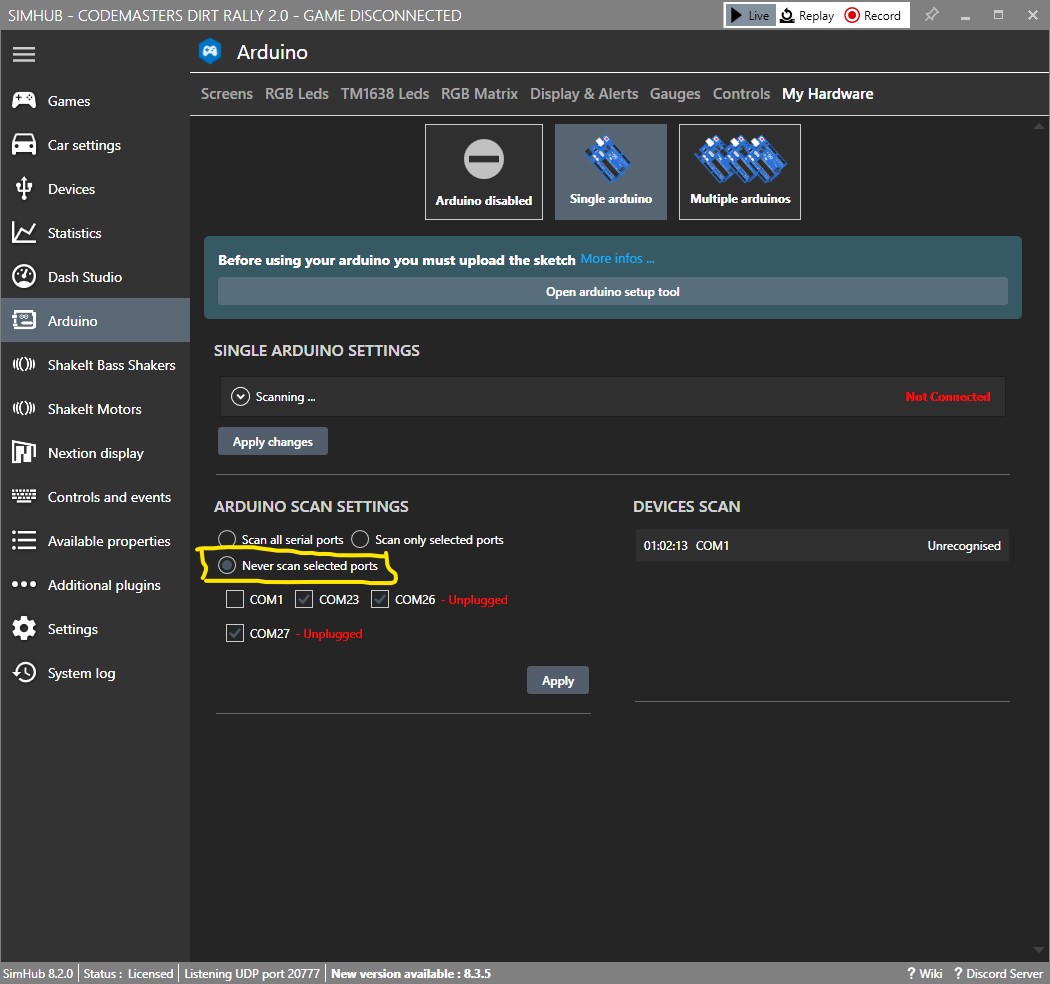Switch to the RGB Leds tab
The height and width of the screenshot is (984, 1050).
(297, 94)
